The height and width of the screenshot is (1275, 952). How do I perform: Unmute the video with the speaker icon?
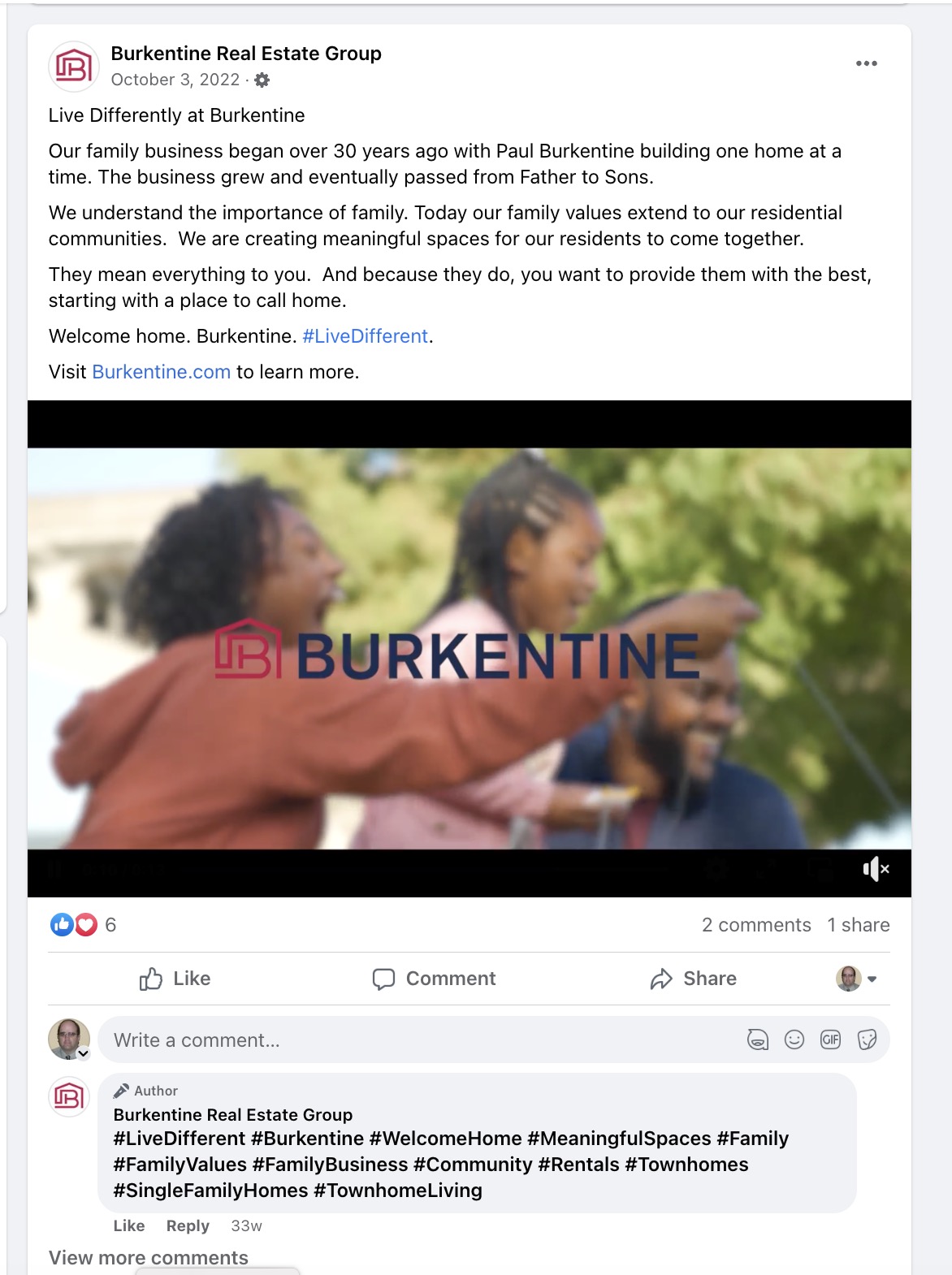[x=876, y=869]
